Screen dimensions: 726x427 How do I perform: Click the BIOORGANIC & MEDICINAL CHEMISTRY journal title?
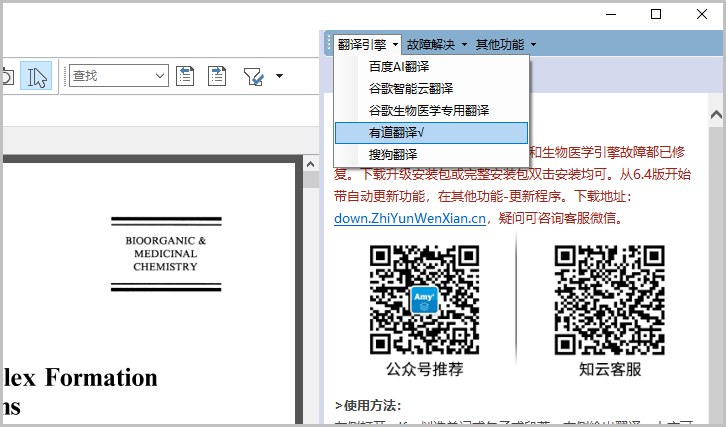point(166,254)
